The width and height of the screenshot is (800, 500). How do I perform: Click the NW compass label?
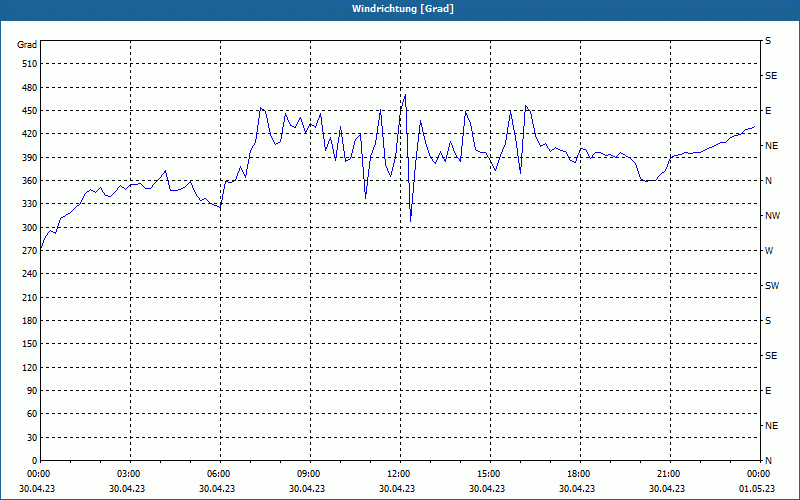click(772, 216)
